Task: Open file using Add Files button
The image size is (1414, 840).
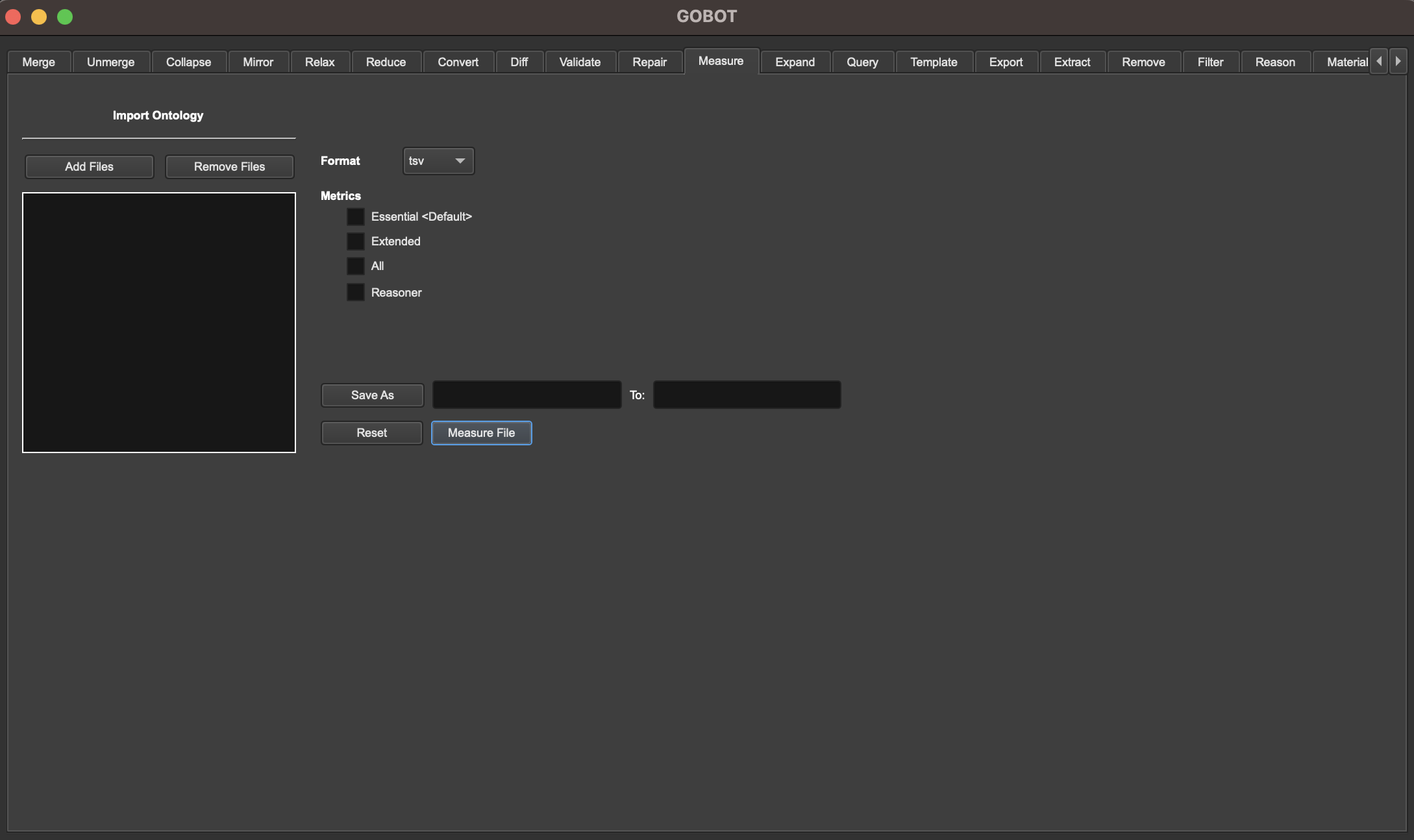Action: (89, 166)
